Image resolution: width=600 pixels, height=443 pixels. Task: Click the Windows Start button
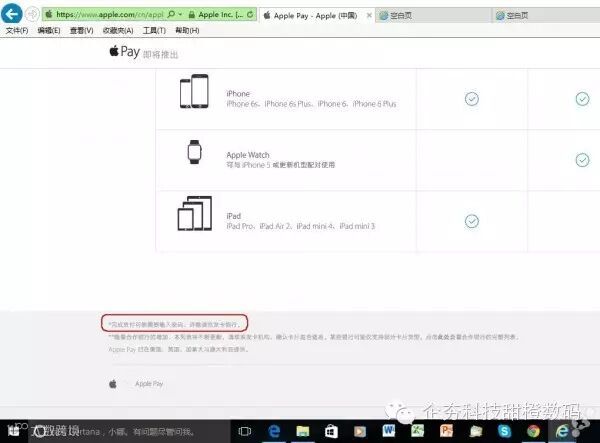click(13, 432)
